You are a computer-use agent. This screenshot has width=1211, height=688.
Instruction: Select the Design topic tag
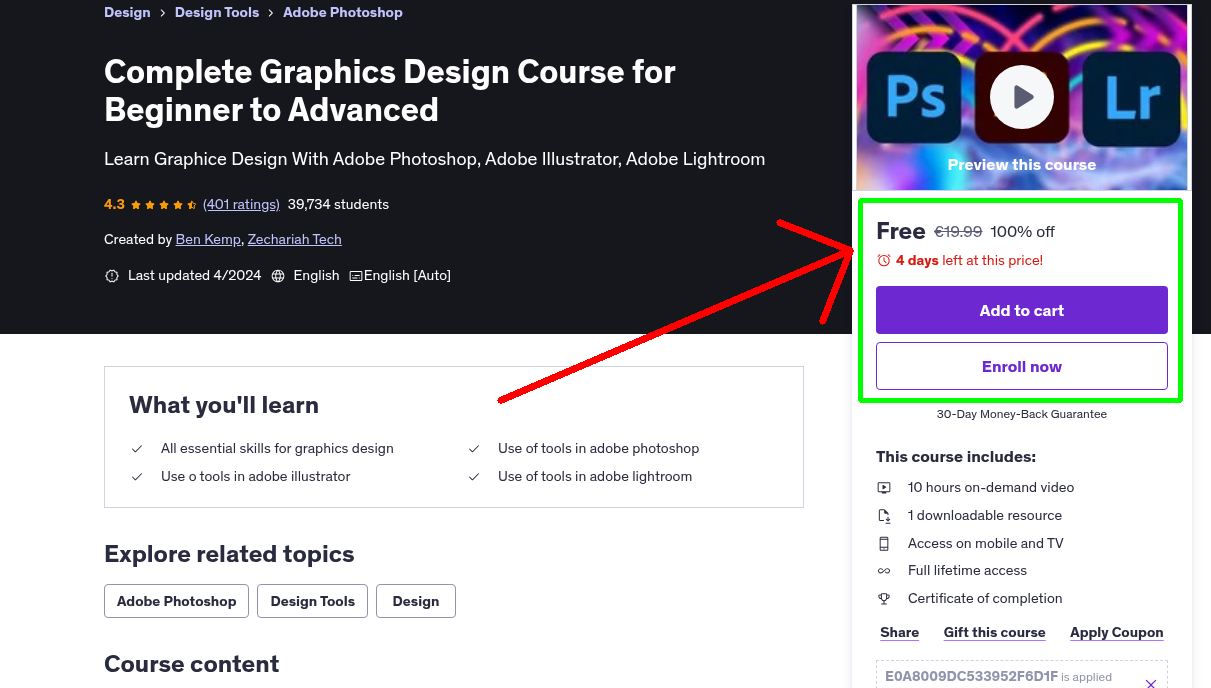(x=416, y=601)
